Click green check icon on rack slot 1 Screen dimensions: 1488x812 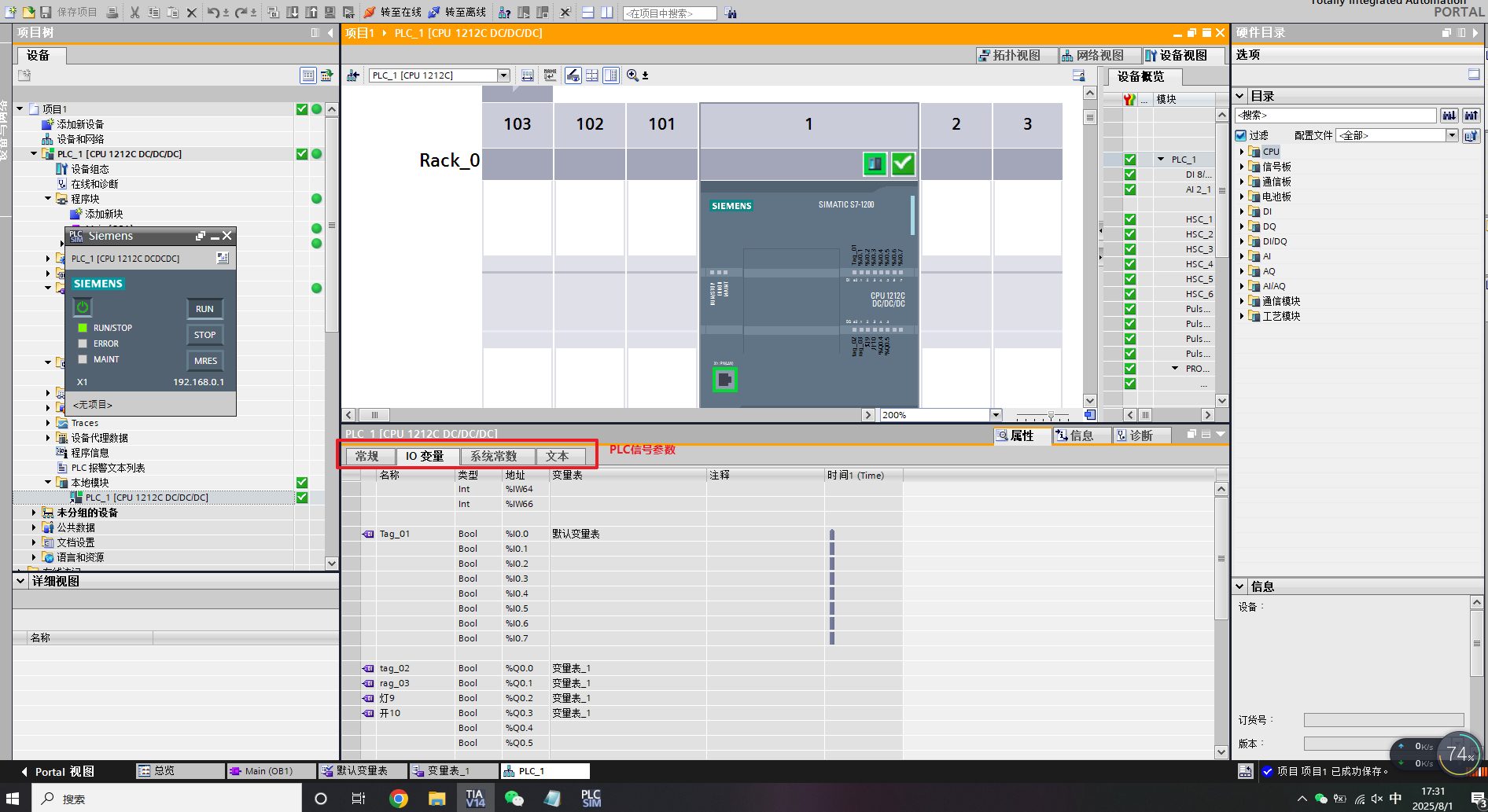click(903, 164)
